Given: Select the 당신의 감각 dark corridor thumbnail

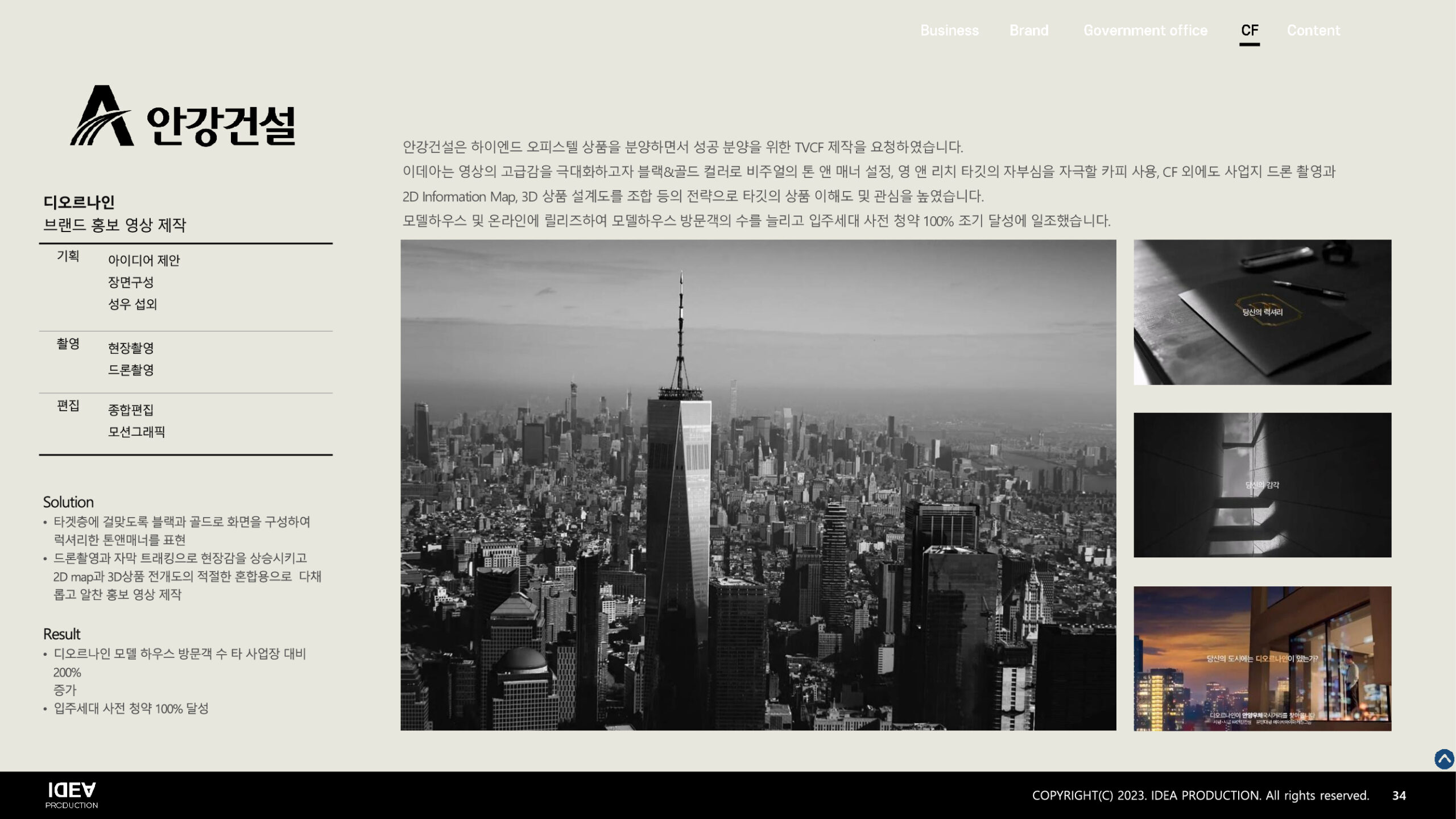Looking at the screenshot, I should [x=1262, y=485].
